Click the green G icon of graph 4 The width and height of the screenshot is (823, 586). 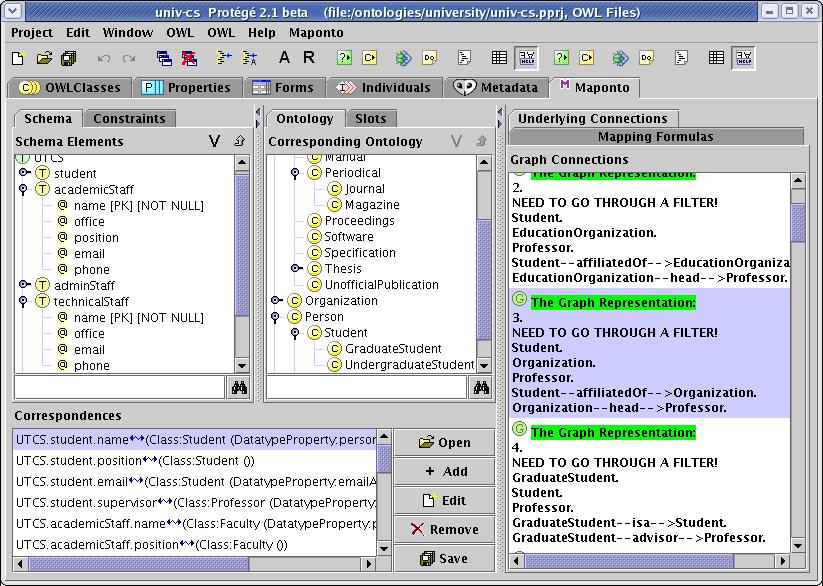coord(519,429)
